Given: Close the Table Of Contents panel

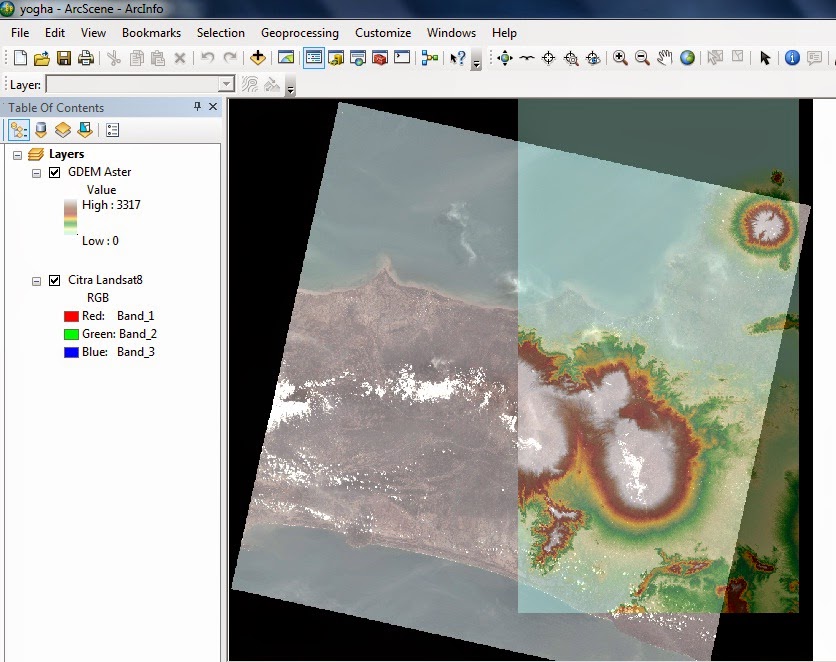Looking at the screenshot, I should point(213,107).
